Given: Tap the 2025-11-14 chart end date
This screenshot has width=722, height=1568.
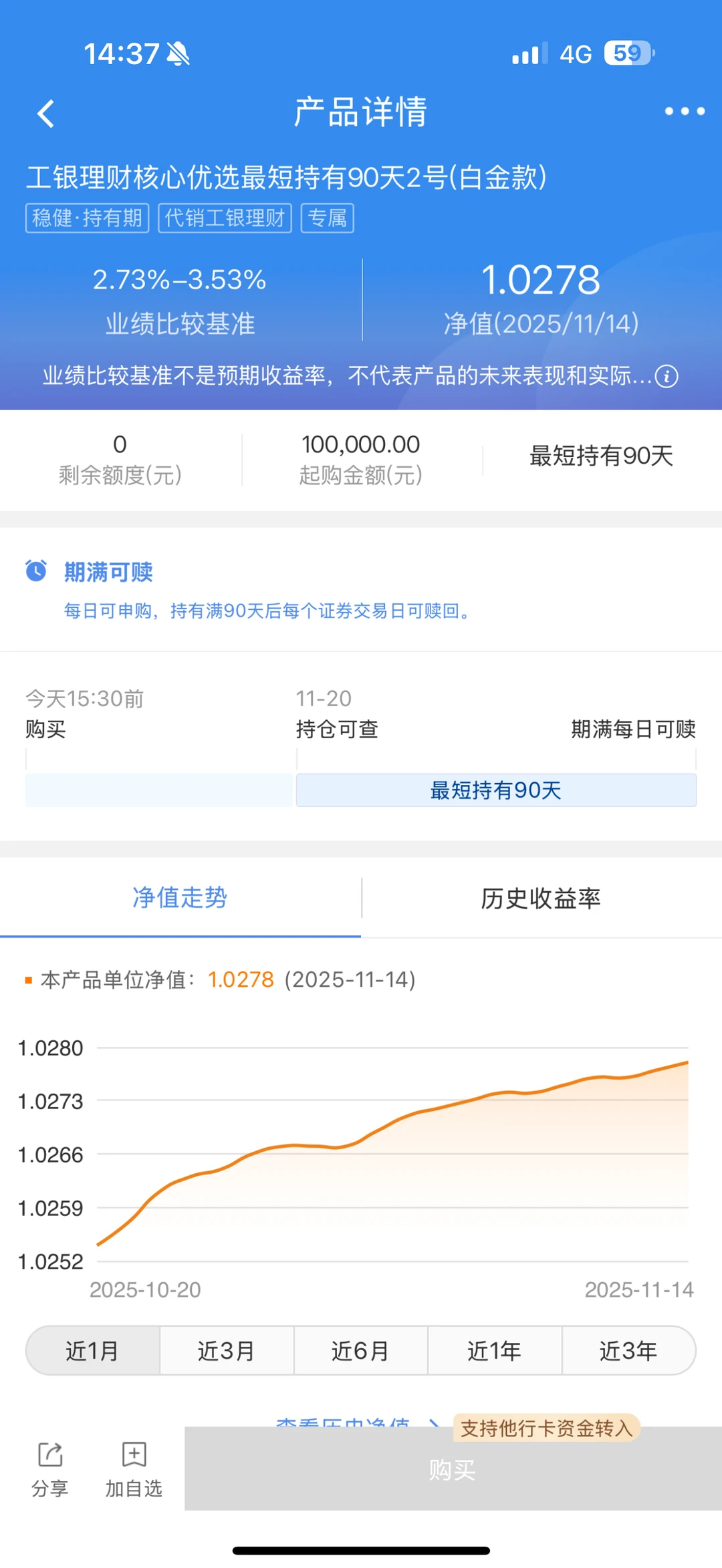Looking at the screenshot, I should 639,1289.
